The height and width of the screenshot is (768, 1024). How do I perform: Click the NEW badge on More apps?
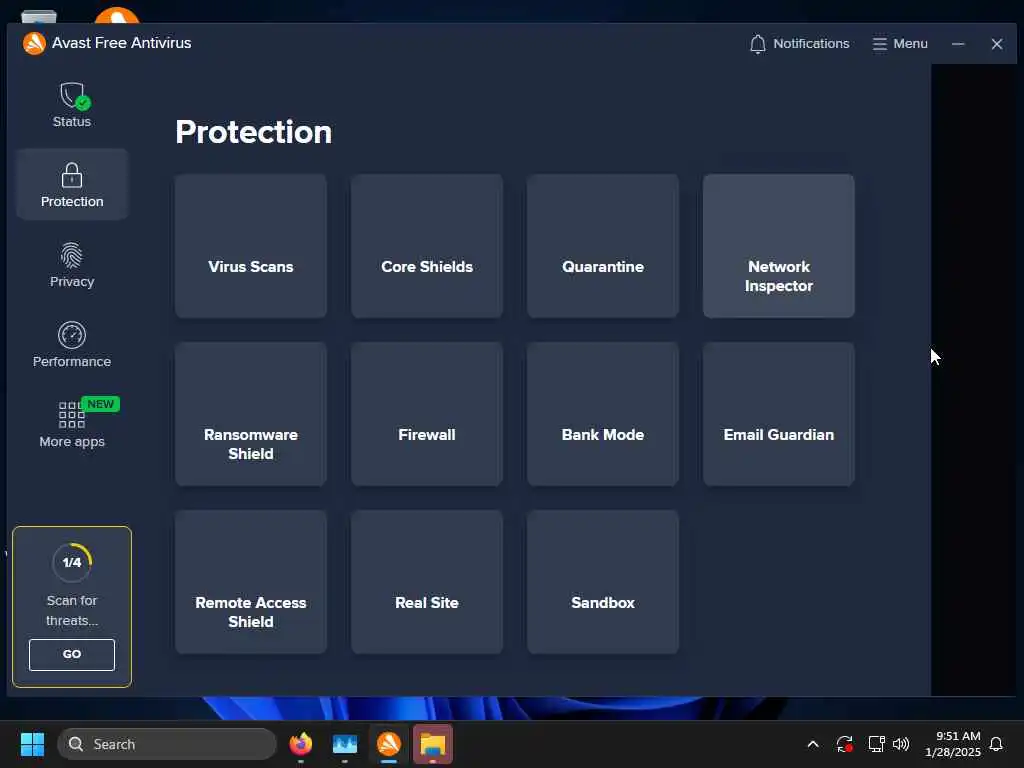coord(101,404)
